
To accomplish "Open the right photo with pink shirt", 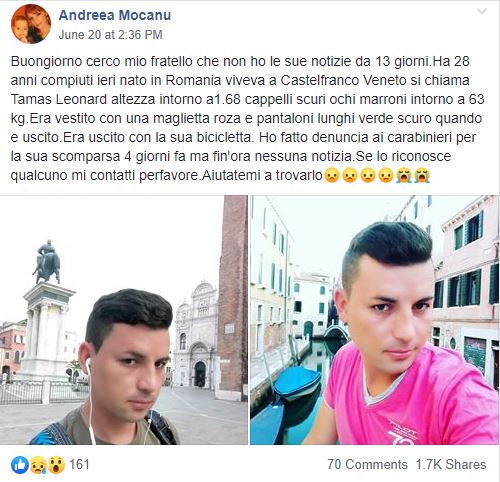I will 375,320.
